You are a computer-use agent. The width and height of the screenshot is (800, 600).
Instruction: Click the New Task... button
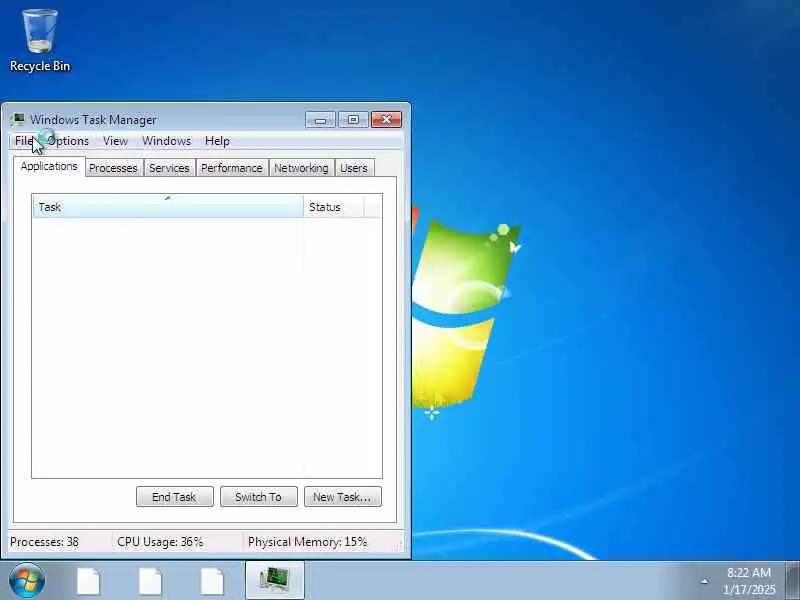click(x=342, y=497)
